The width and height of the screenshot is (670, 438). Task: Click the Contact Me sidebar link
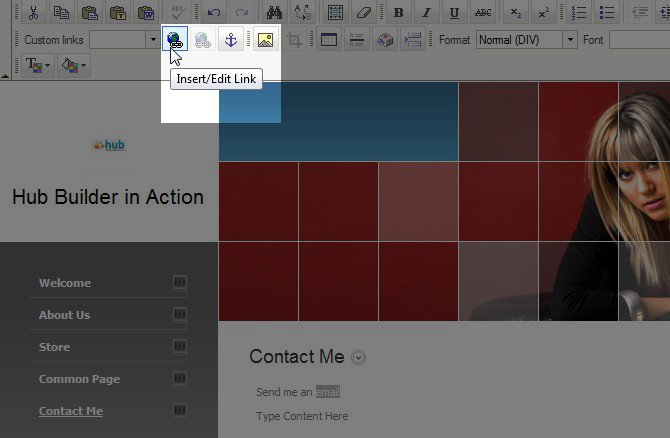(71, 411)
